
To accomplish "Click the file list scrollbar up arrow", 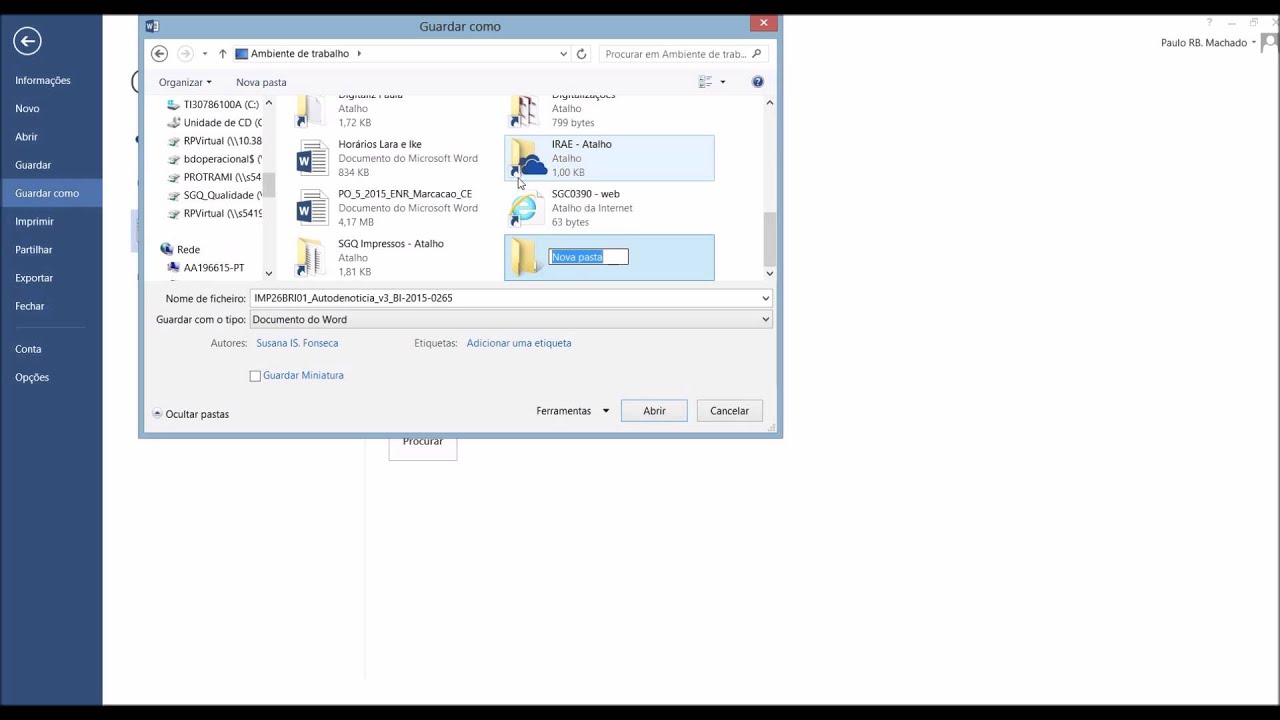I will point(769,102).
